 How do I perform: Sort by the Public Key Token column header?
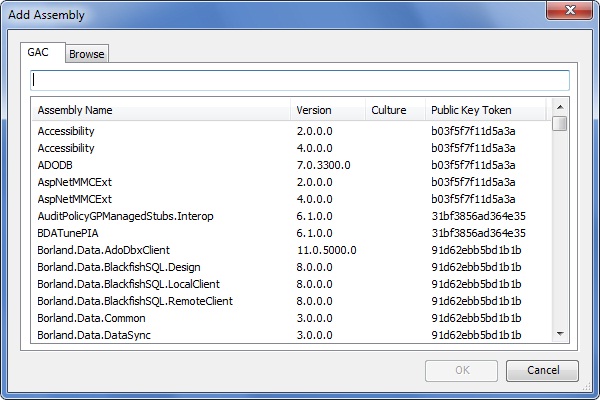coord(486,110)
